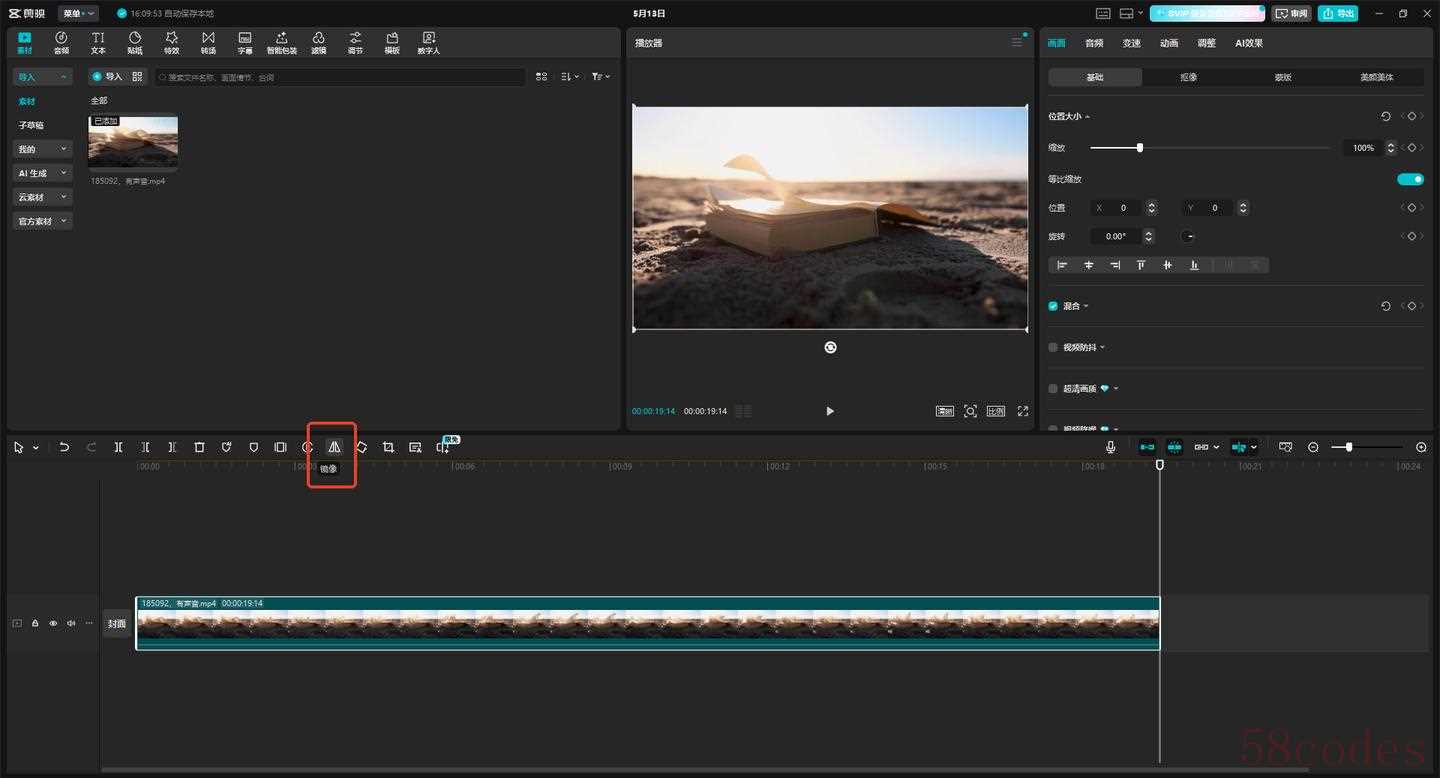1440x778 pixels.
Task: Click the delete trash icon in timeline toolbar
Action: pos(199,447)
